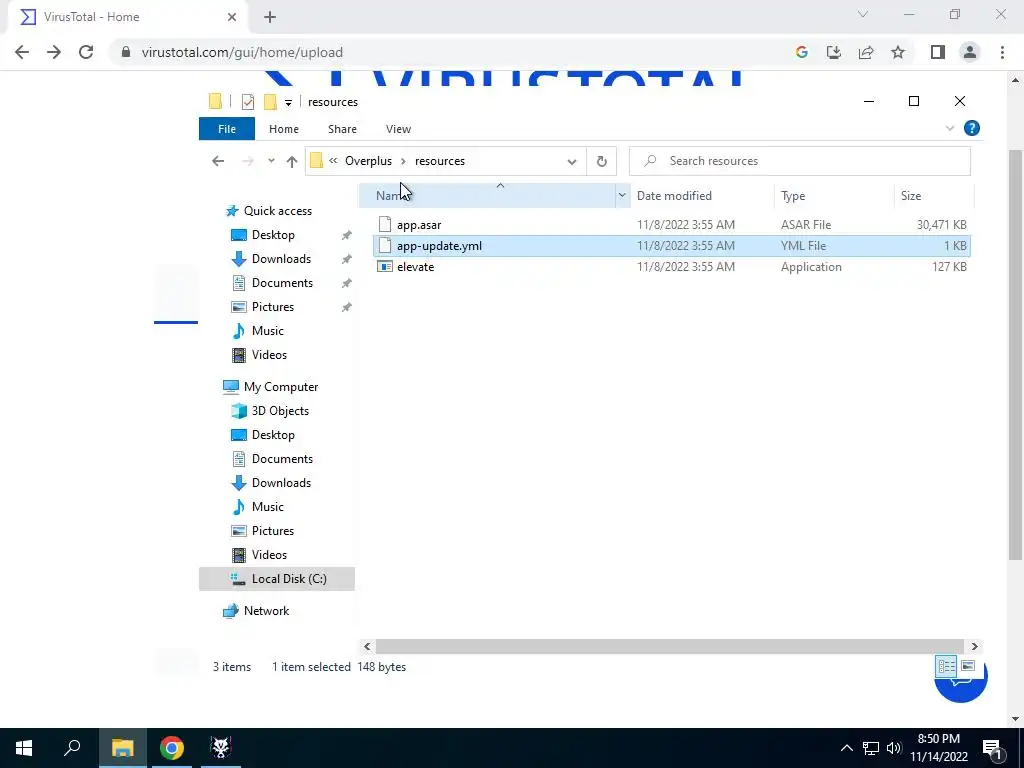1024x768 pixels.
Task: Click the horizontal scrollbar right arrow
Action: 974,647
